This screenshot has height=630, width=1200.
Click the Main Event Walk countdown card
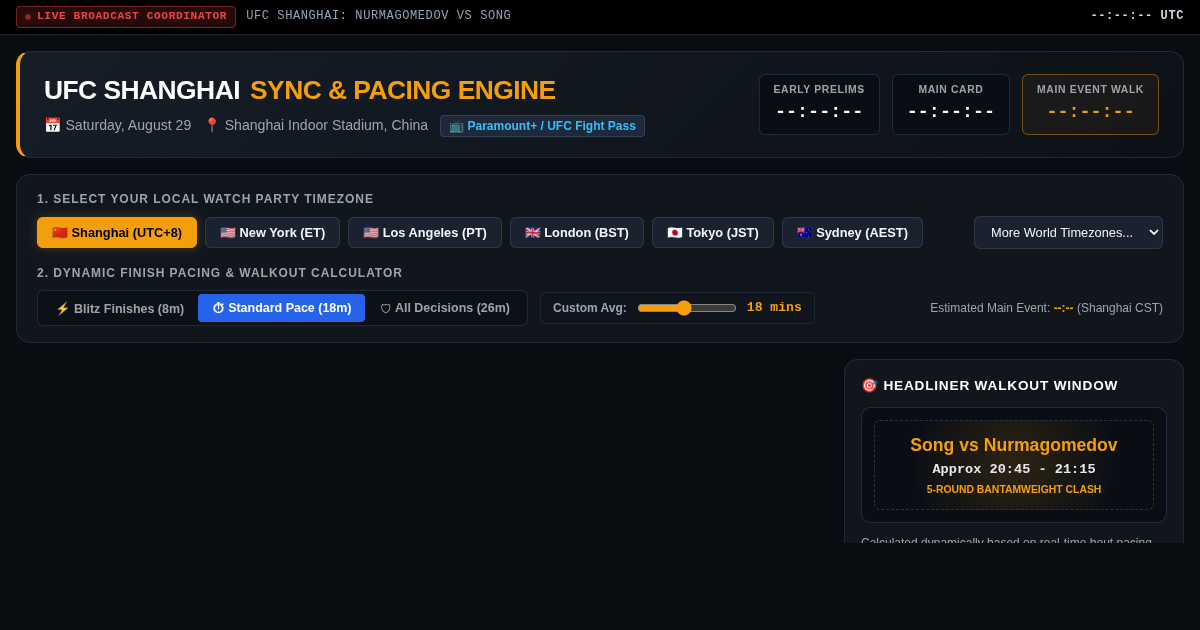1090,104
